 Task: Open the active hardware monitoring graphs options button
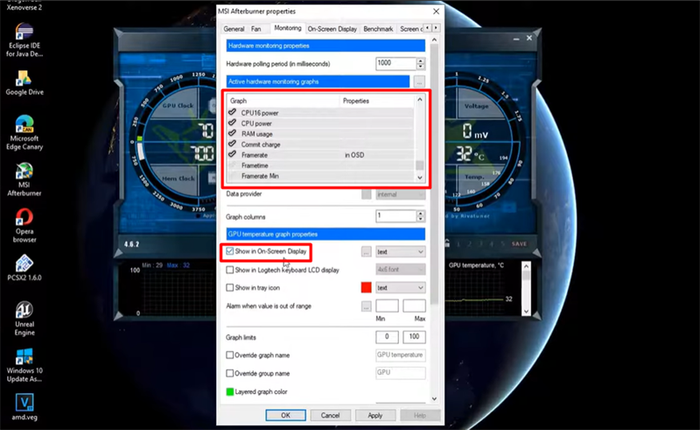(419, 82)
